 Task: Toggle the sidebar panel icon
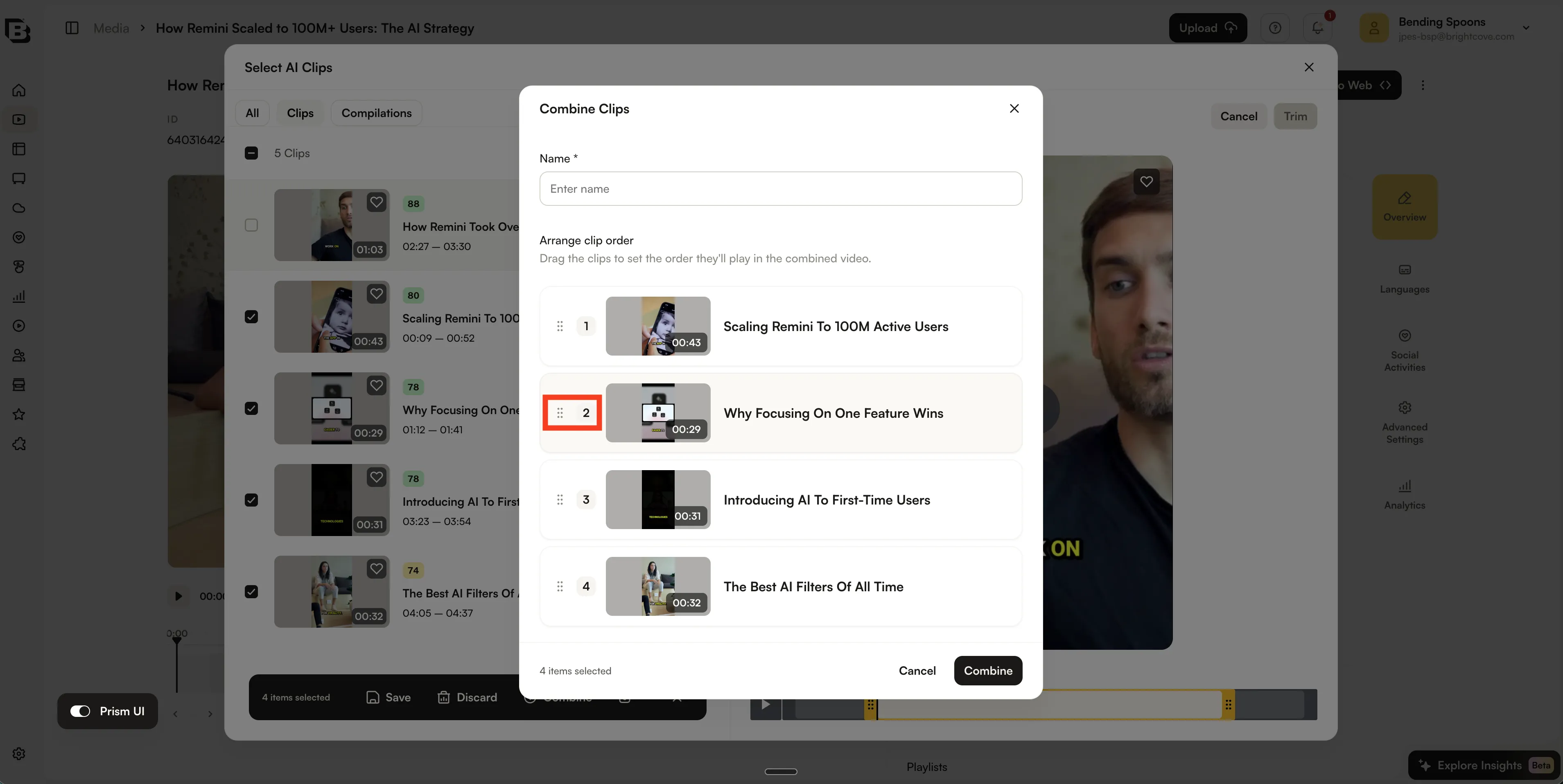point(72,28)
